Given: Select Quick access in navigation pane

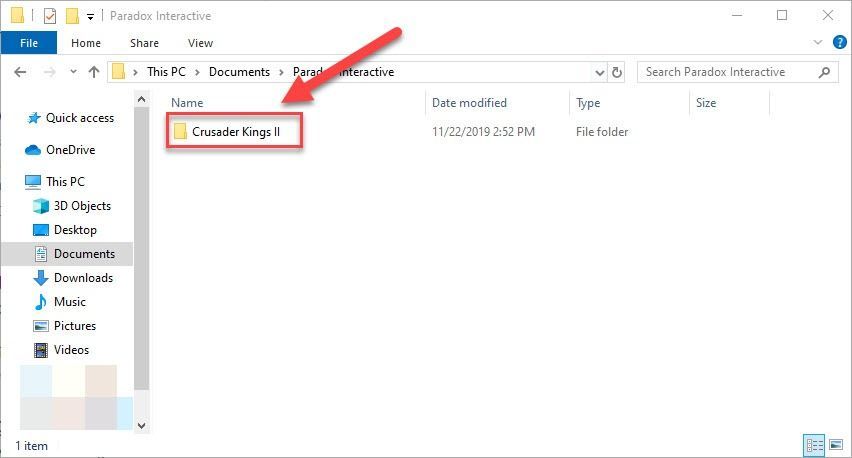Looking at the screenshot, I should pos(80,118).
